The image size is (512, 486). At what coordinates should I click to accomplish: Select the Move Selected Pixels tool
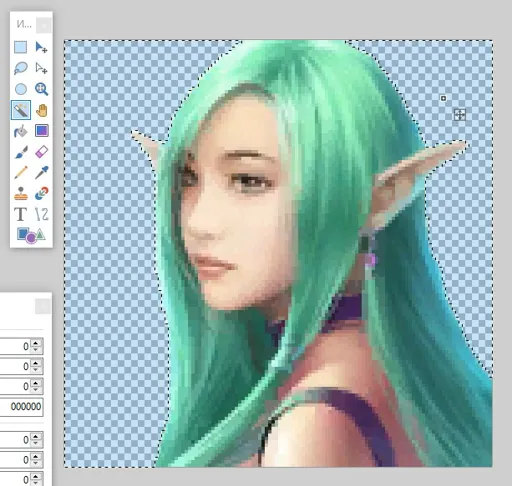pyautogui.click(x=41, y=47)
